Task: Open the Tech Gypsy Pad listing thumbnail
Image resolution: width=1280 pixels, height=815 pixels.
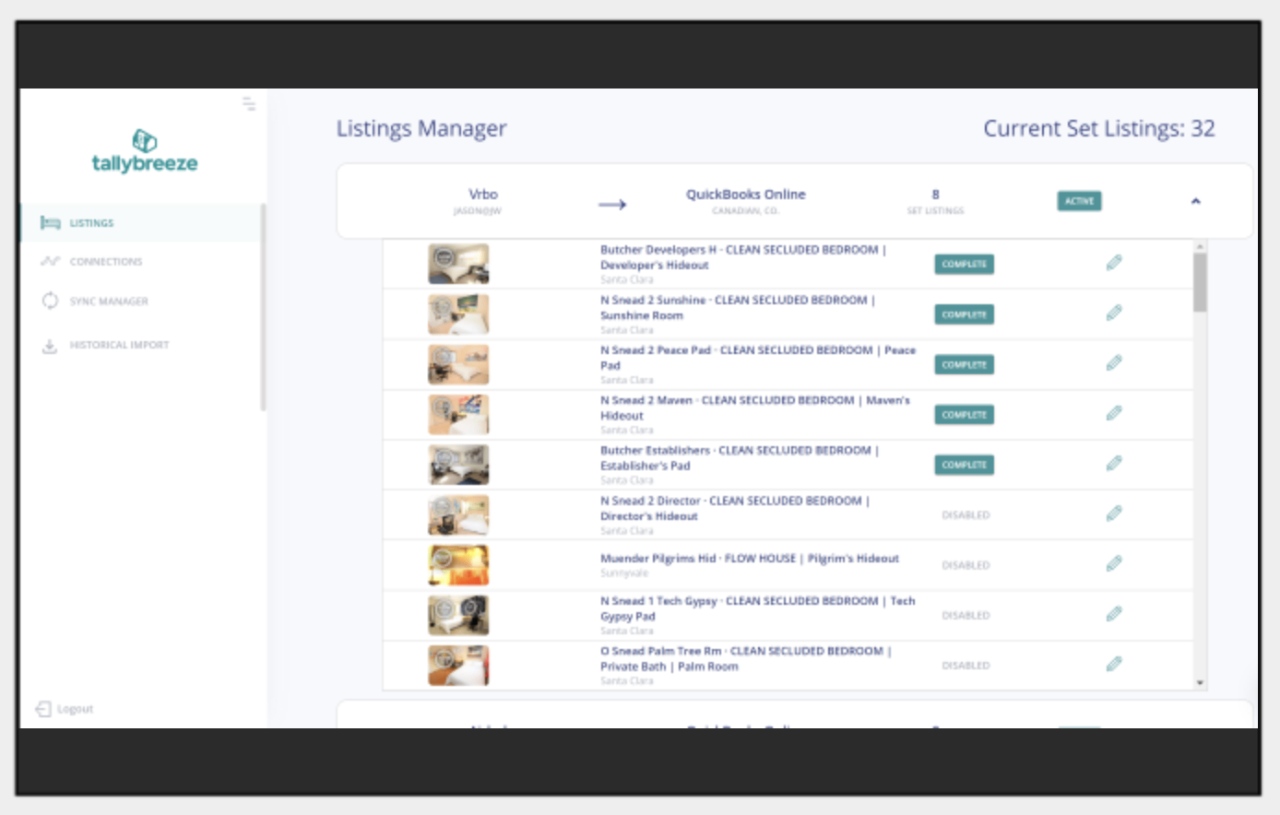Action: (x=459, y=615)
